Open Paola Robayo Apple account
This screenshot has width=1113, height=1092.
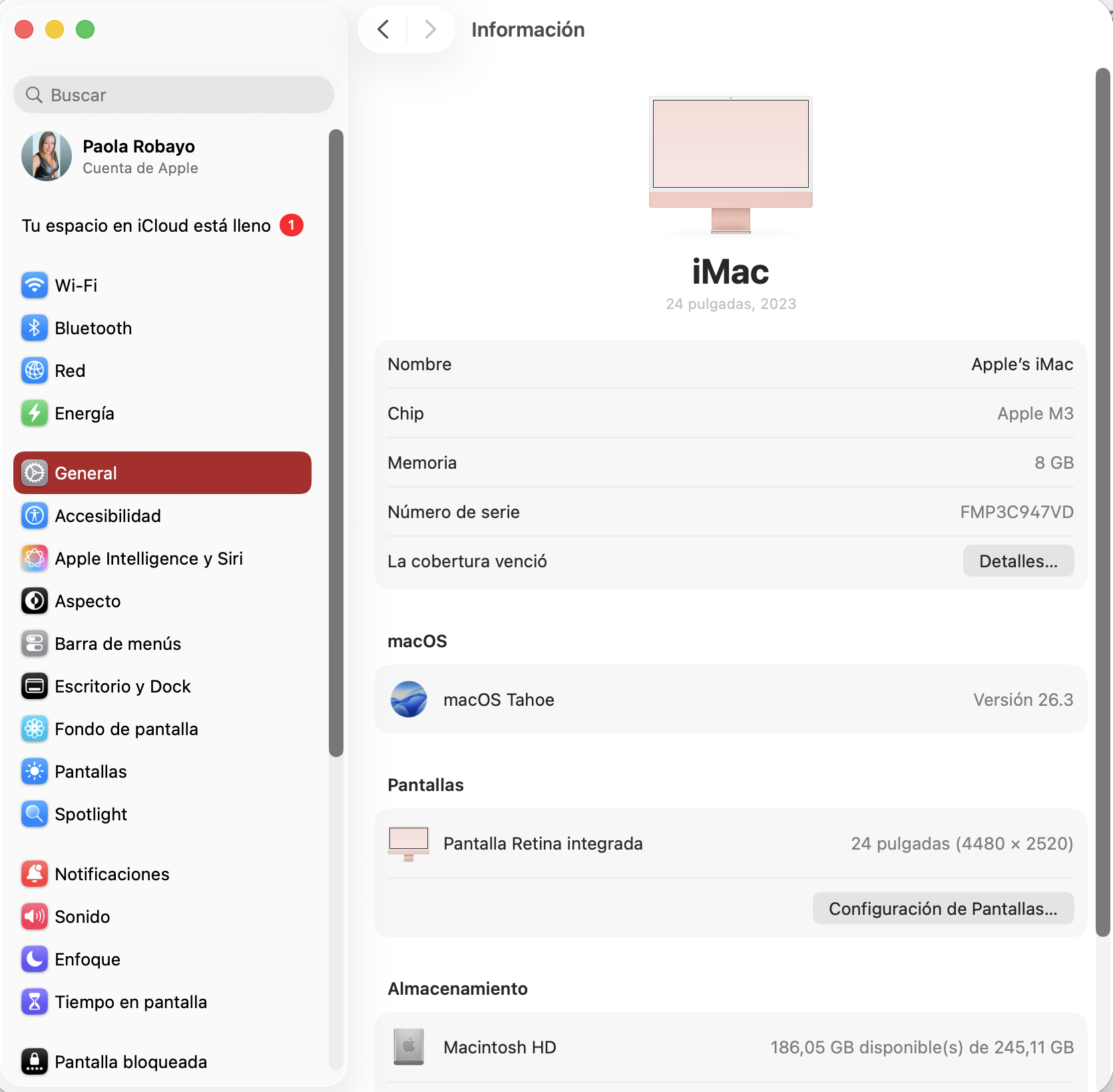pyautogui.click(x=138, y=156)
